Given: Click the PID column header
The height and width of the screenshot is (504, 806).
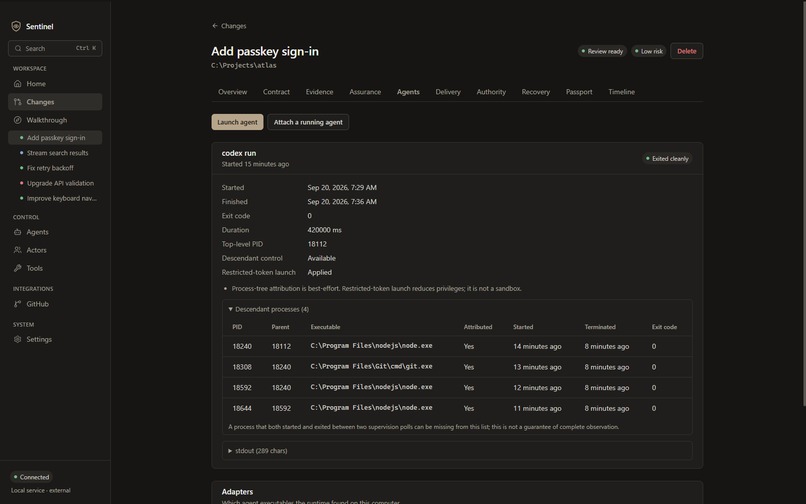Looking at the screenshot, I should click(x=237, y=327).
